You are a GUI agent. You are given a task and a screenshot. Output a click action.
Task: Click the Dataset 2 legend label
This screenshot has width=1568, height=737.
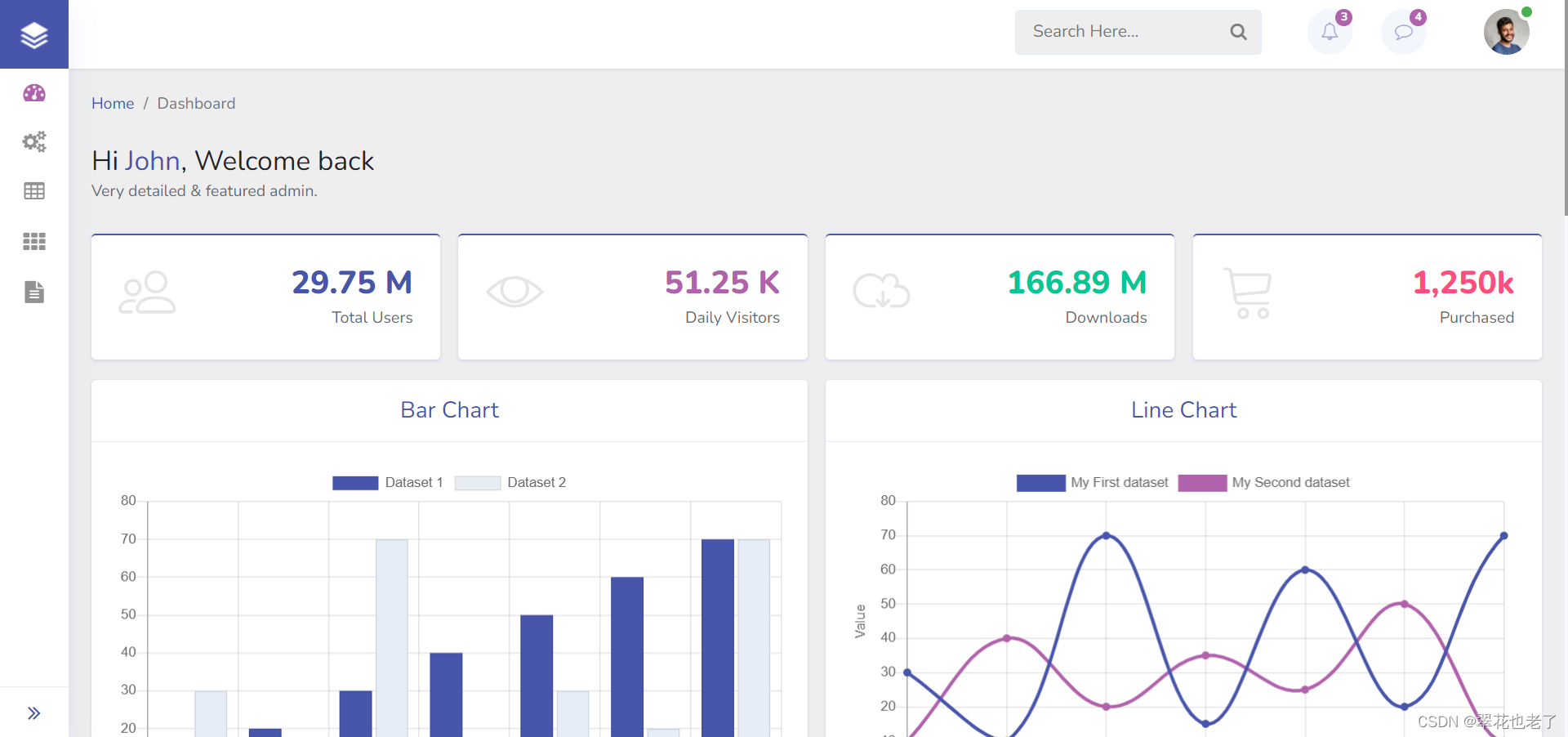tap(537, 483)
